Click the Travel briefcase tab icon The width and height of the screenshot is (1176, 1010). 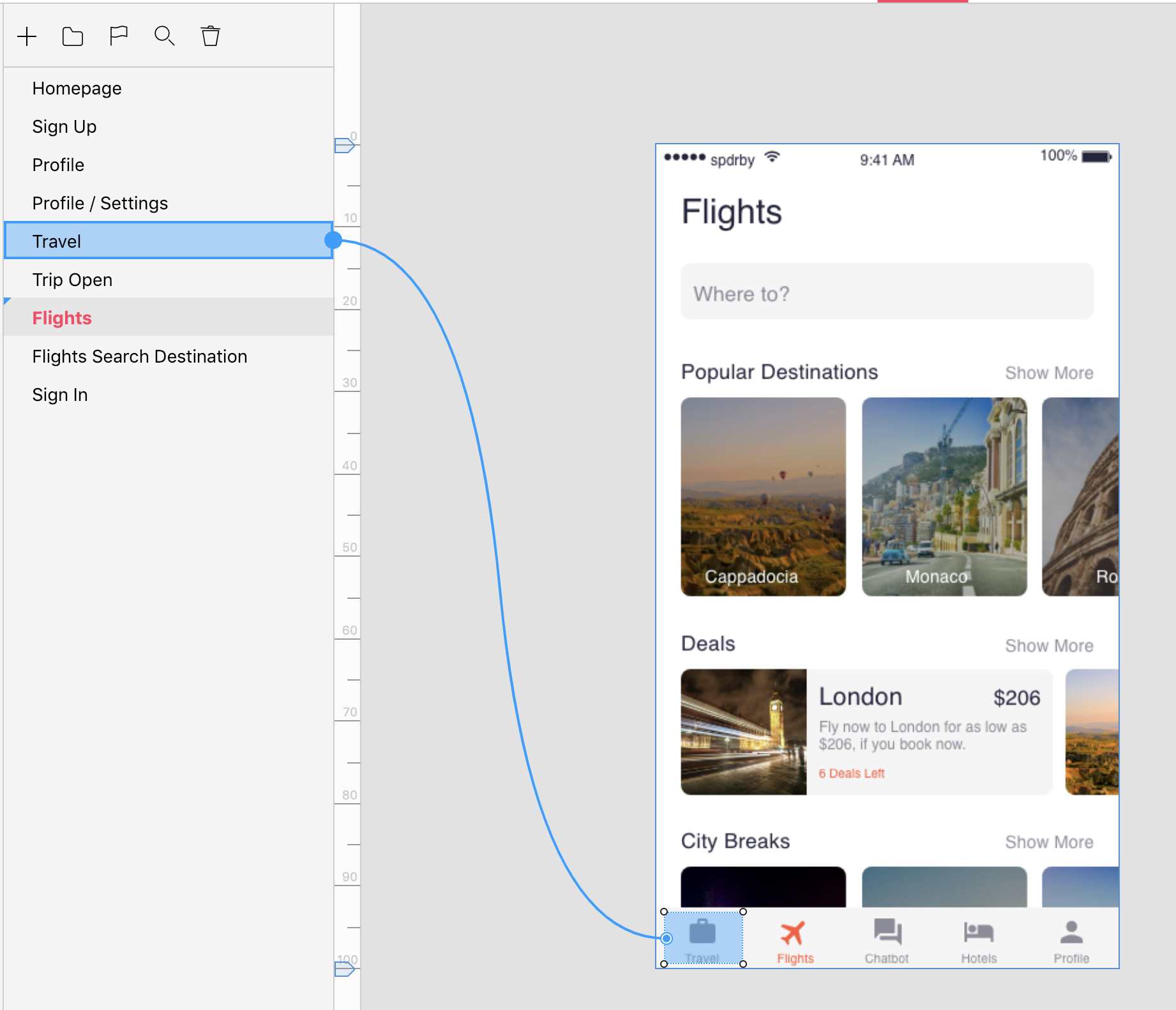[702, 931]
